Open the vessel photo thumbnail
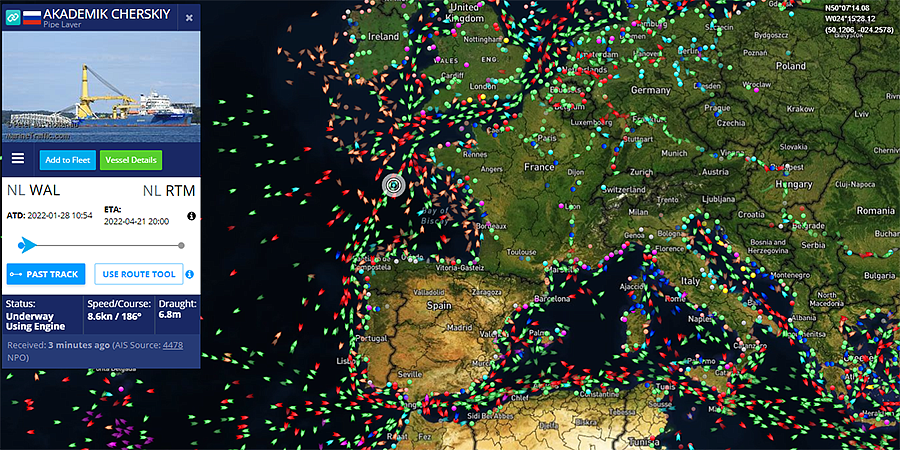Viewport: 900px width, 450px height. (101, 87)
